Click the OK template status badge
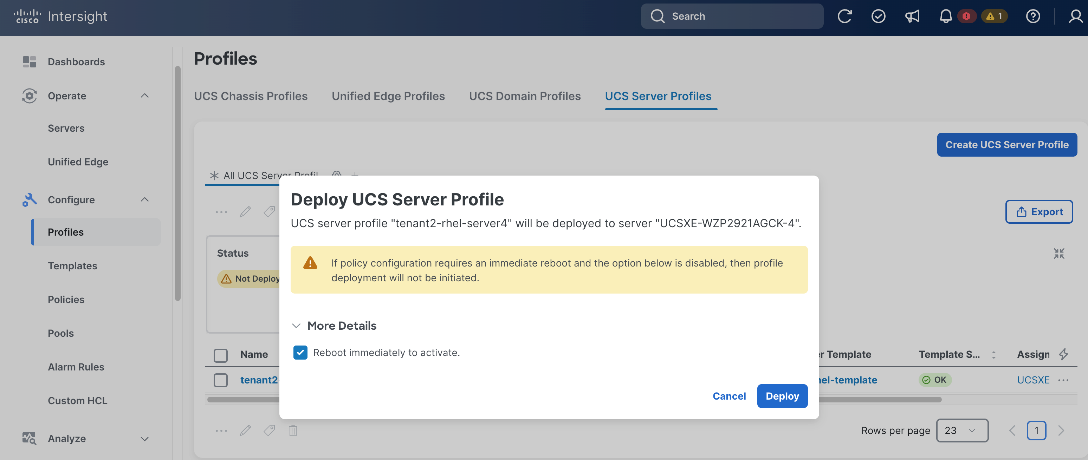This screenshot has width=1088, height=460. pyautogui.click(x=935, y=380)
